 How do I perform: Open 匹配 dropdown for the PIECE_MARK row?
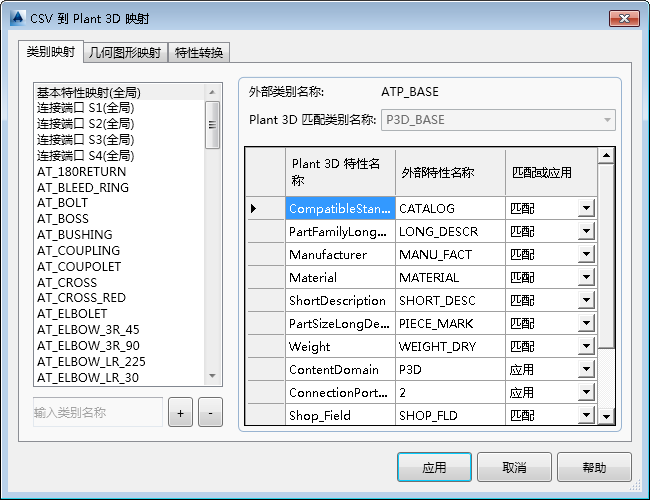pyautogui.click(x=586, y=323)
